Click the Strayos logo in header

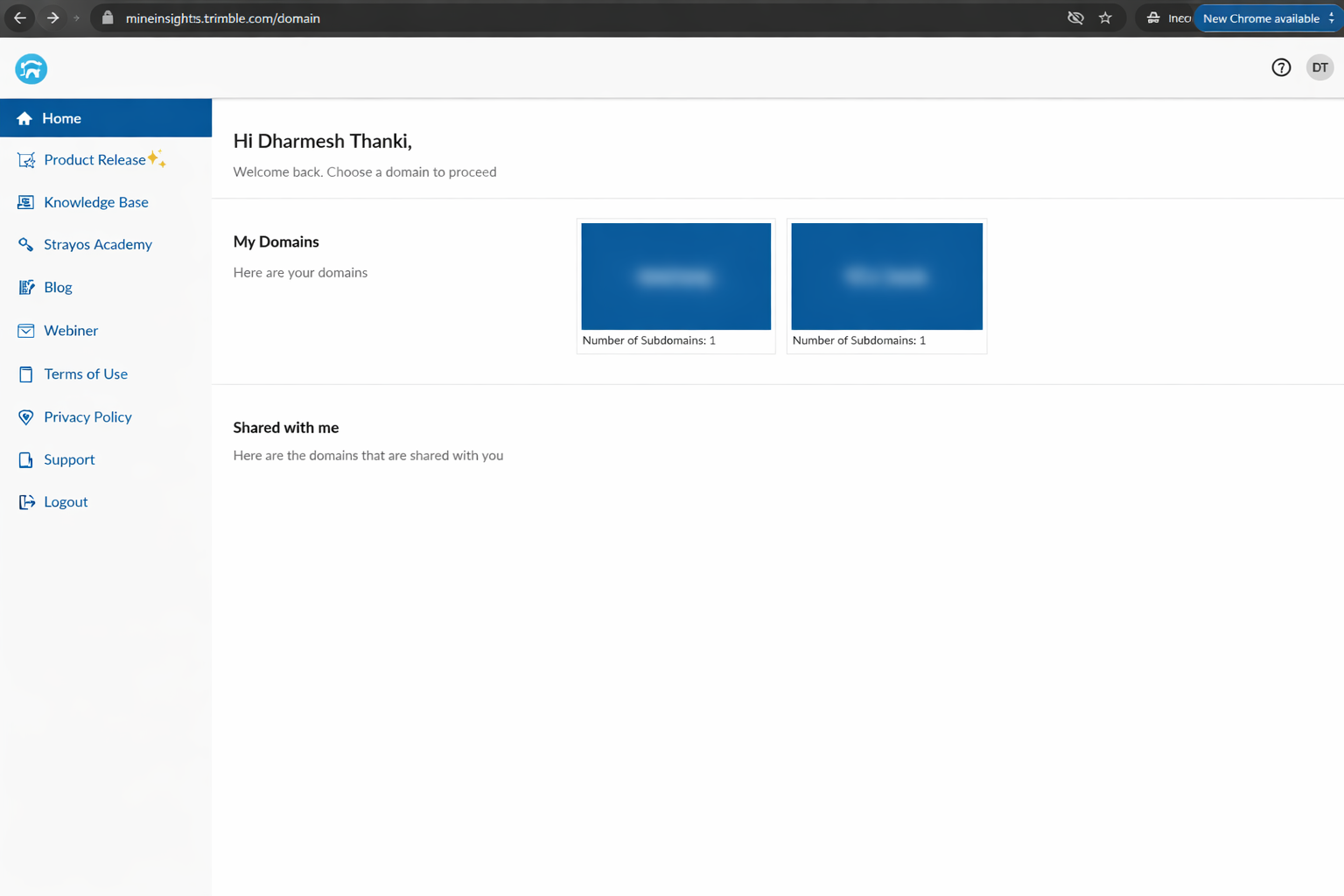click(x=31, y=69)
